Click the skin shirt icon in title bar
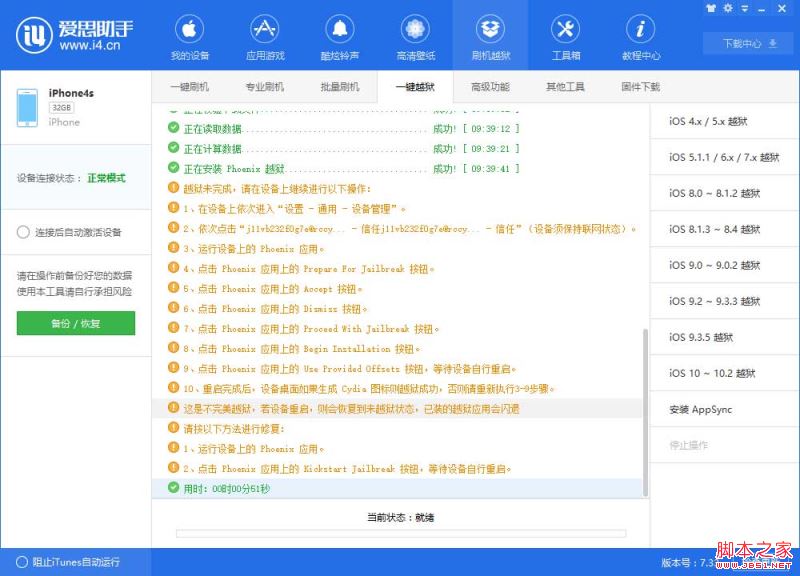800x576 pixels. (x=711, y=8)
